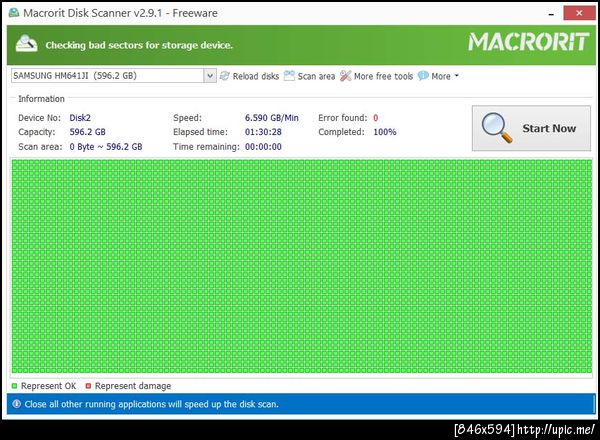Click the Represent damage legend text

[x=133, y=386]
